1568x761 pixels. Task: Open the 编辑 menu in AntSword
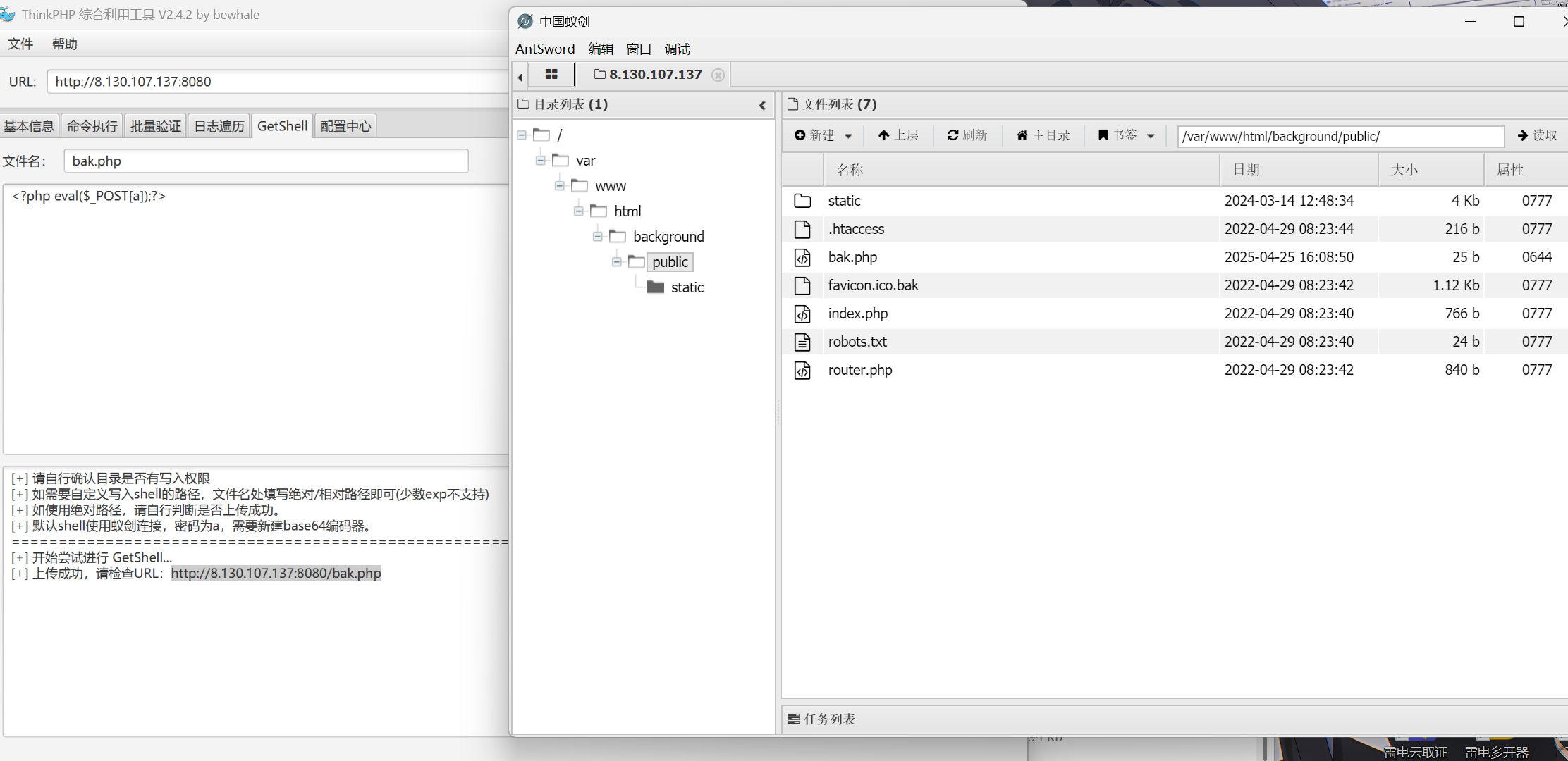601,49
